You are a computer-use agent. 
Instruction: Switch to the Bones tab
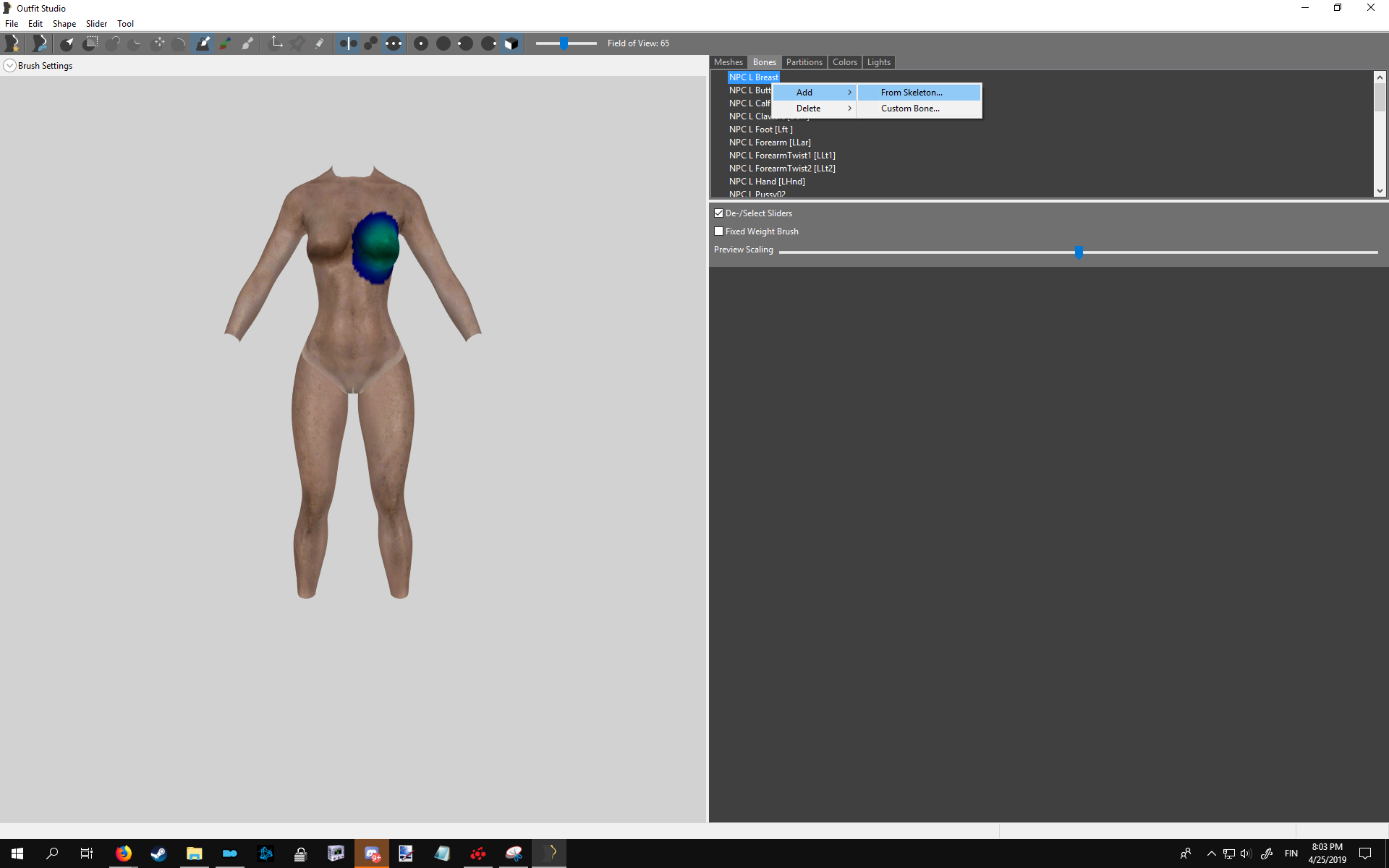764,62
